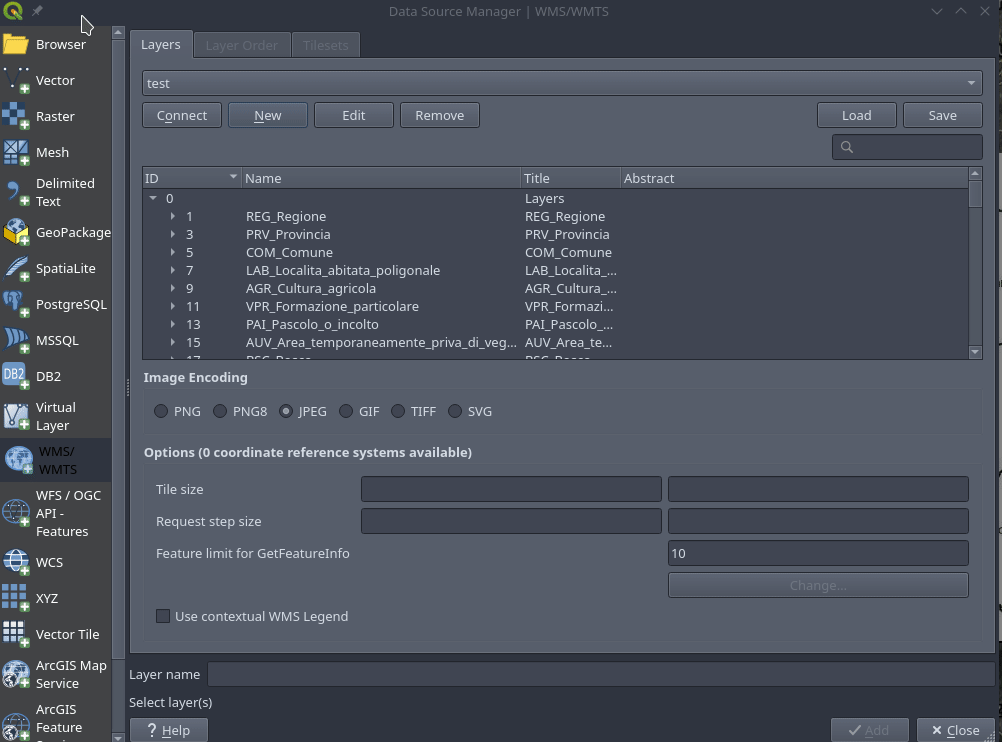Expand layer 11 VPR_Formazione_particolare
The height and width of the screenshot is (742, 1002).
173,306
